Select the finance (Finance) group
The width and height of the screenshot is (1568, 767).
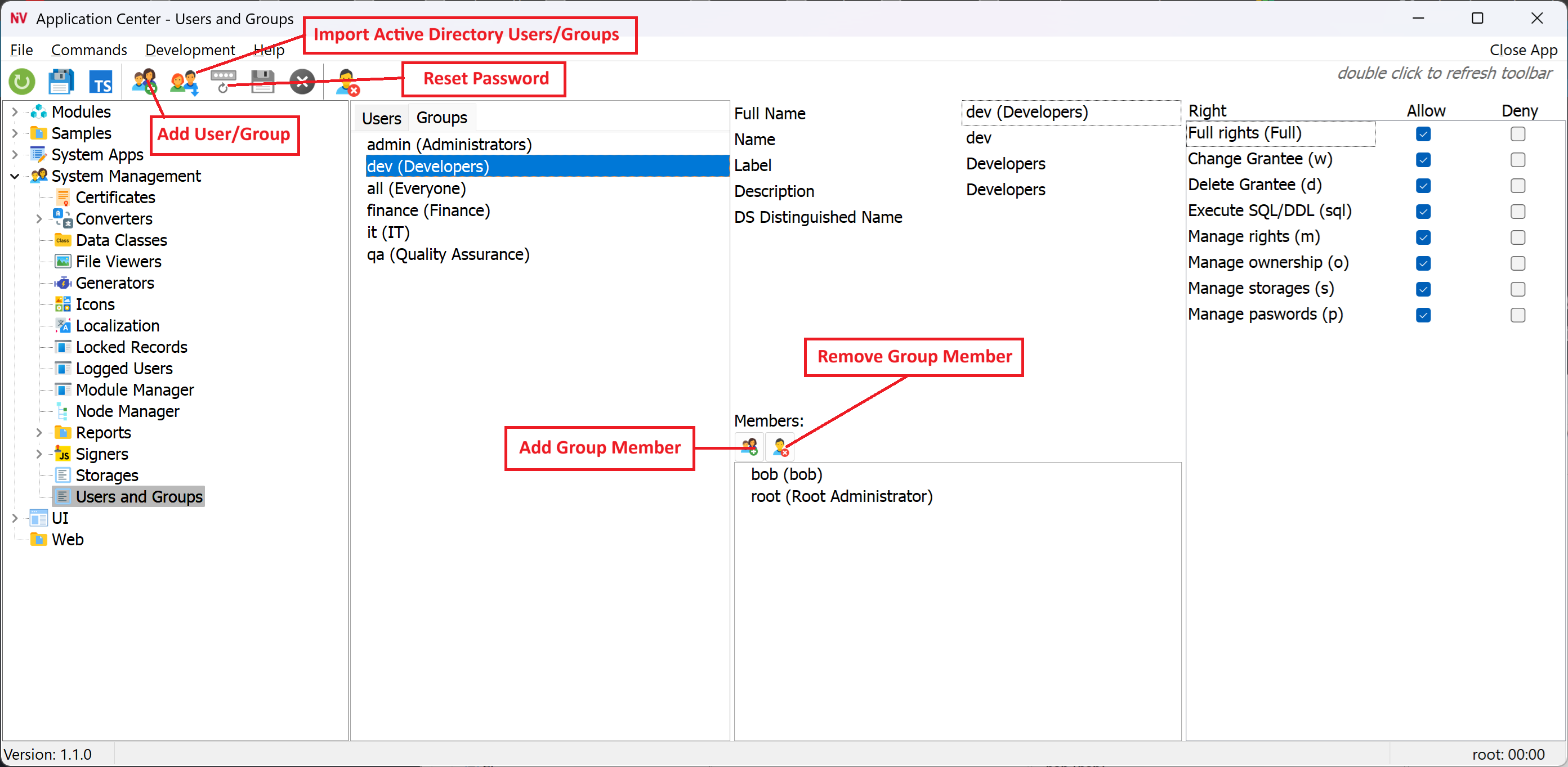pos(428,210)
